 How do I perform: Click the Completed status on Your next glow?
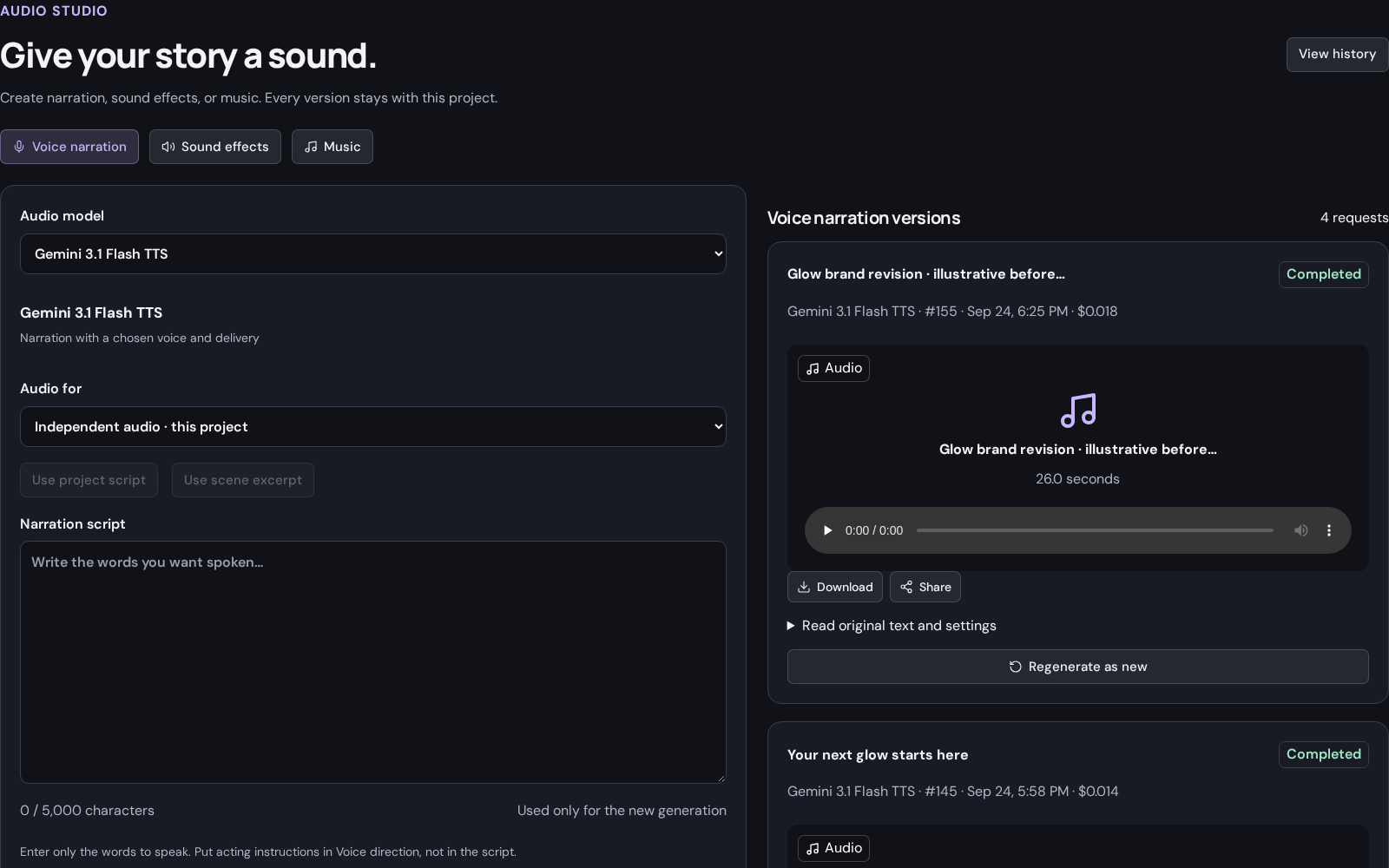click(x=1324, y=754)
